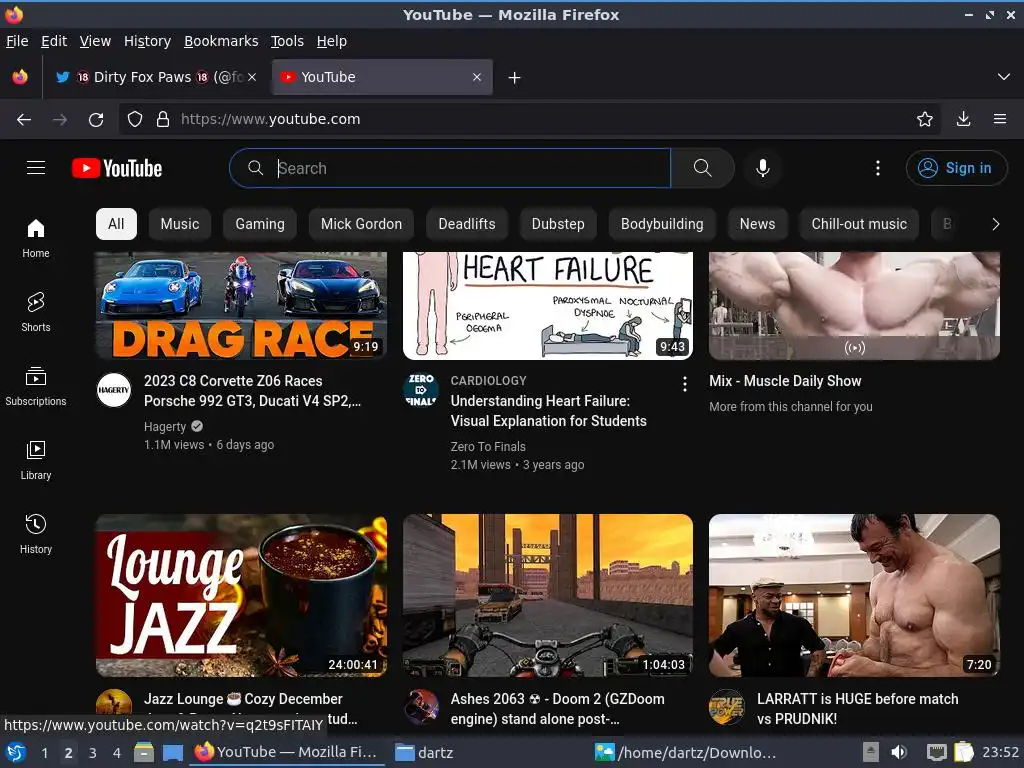Open Understanding Heart Failure video title
1024x768 pixels.
click(x=549, y=411)
